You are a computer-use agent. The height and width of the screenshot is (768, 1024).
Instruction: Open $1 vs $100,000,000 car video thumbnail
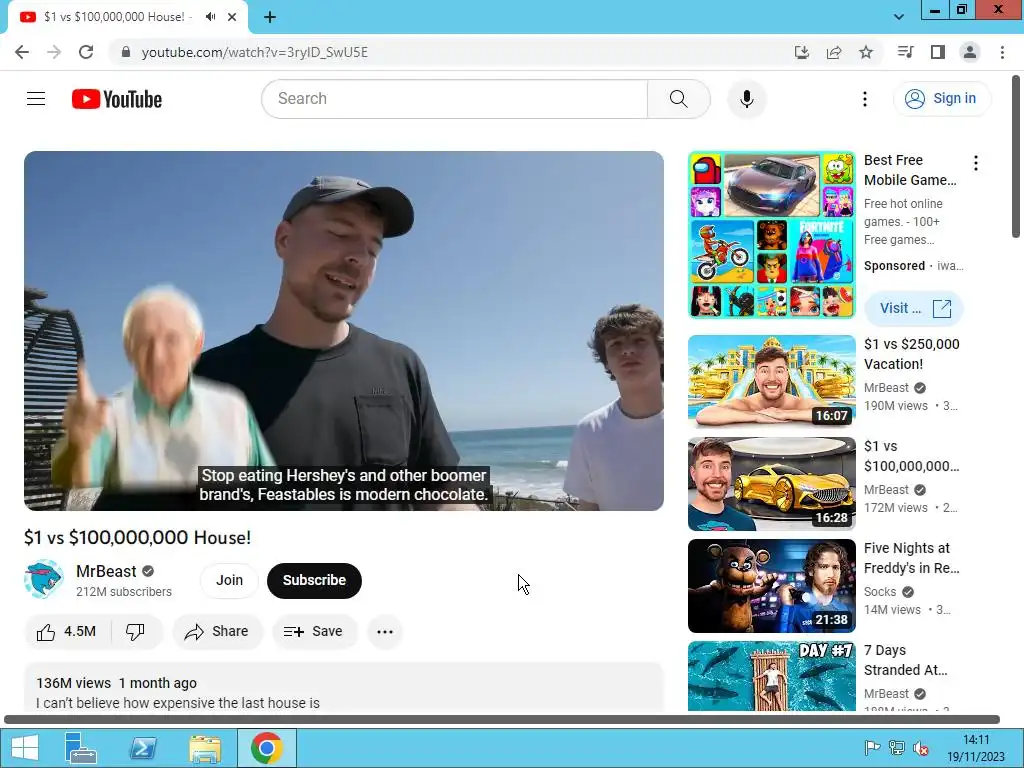[x=771, y=484]
